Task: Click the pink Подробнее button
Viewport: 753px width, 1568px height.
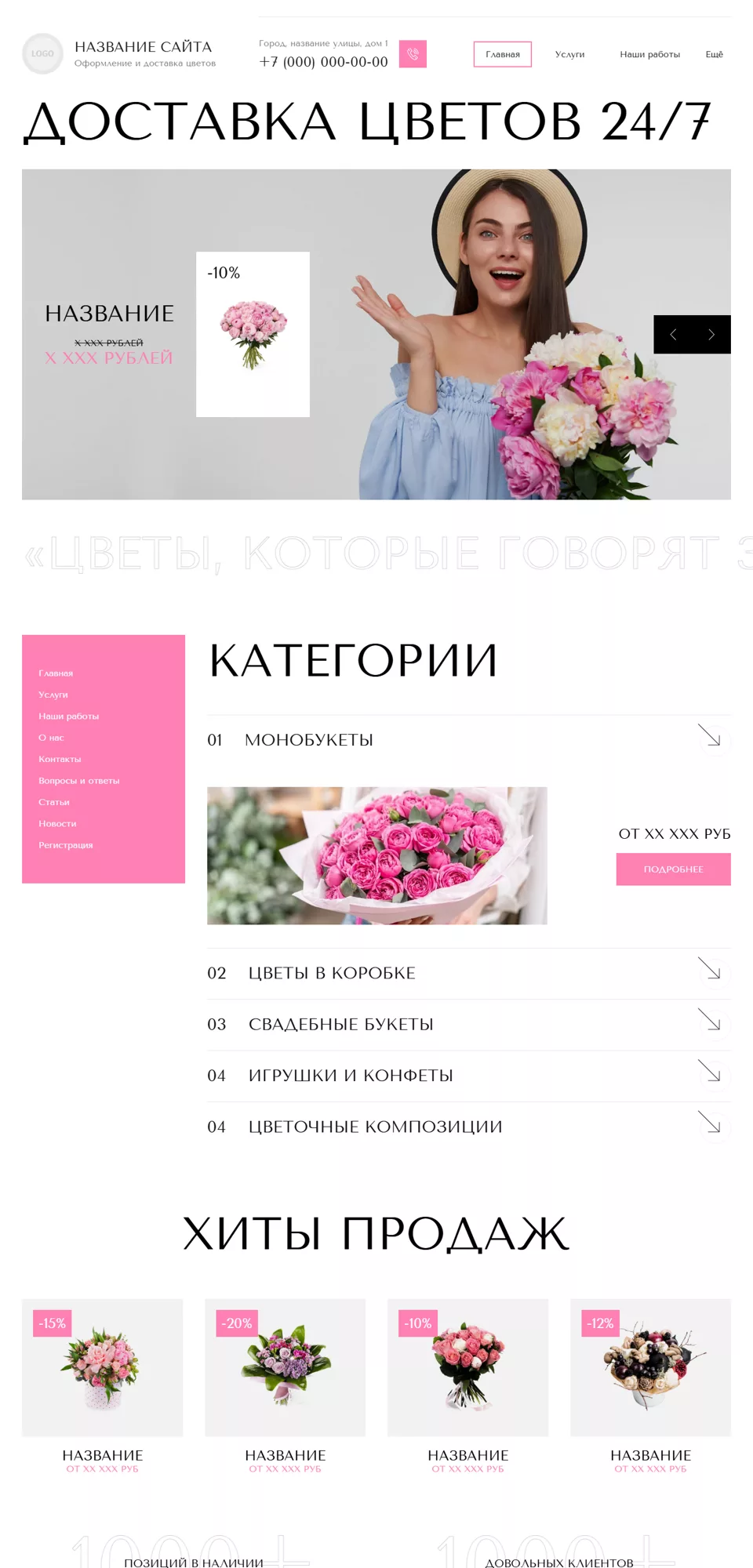Action: pyautogui.click(x=674, y=869)
